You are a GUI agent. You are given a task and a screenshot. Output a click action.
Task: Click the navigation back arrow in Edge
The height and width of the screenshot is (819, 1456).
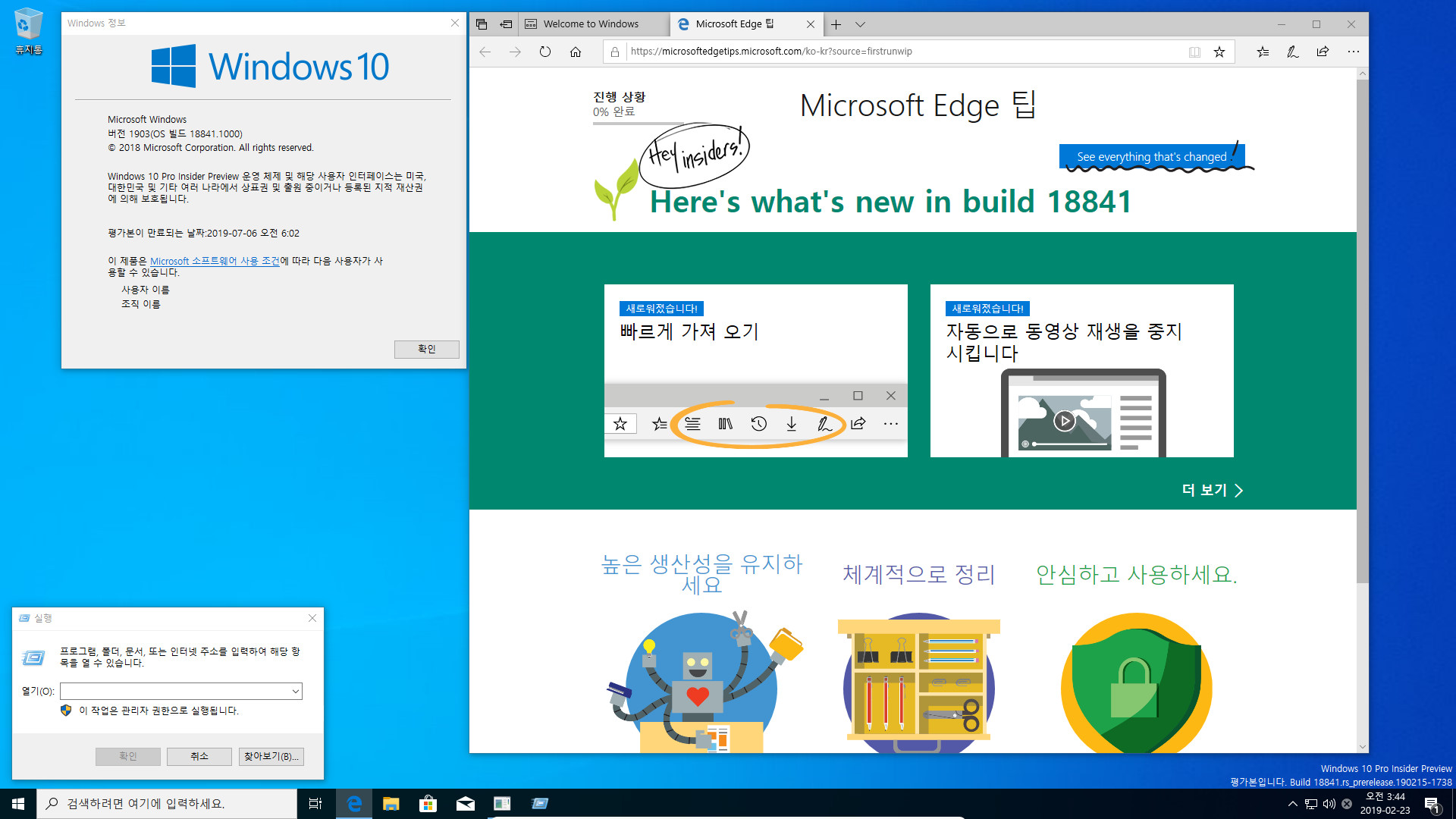pos(485,51)
